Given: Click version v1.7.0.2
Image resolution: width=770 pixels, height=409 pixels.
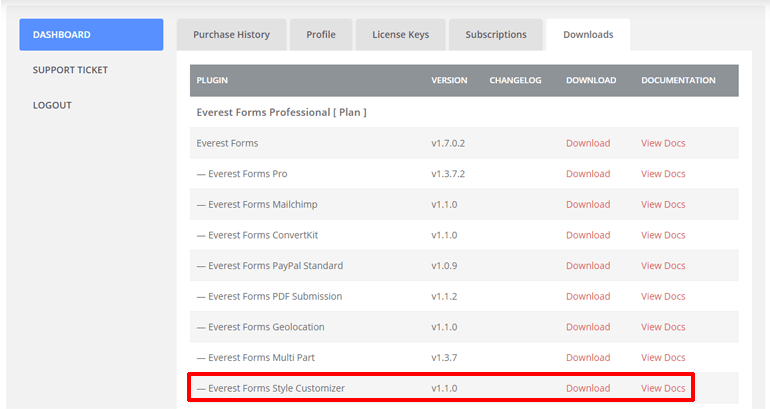Looking at the screenshot, I should point(448,143).
